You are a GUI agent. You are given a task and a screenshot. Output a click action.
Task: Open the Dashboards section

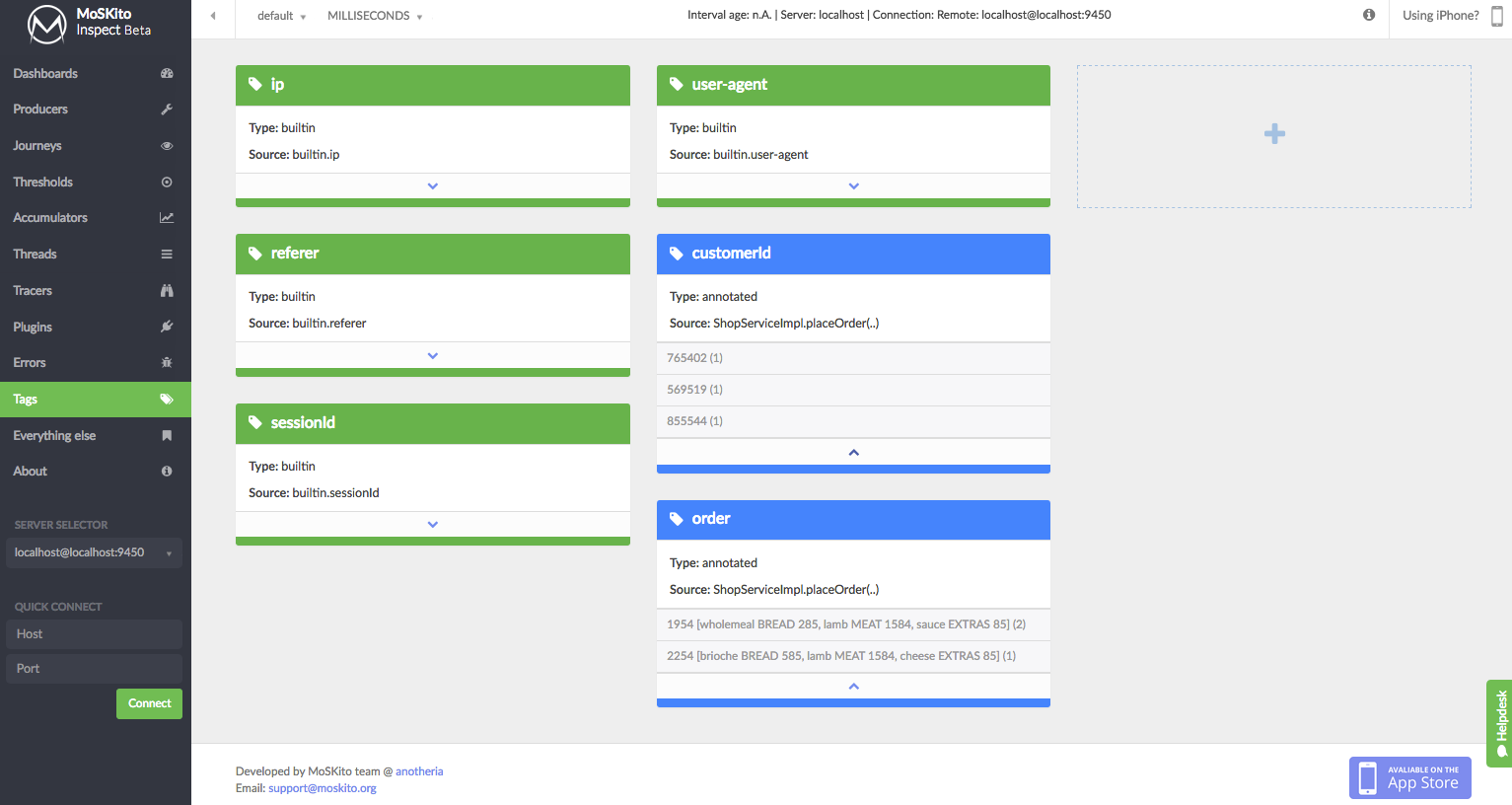[96, 73]
